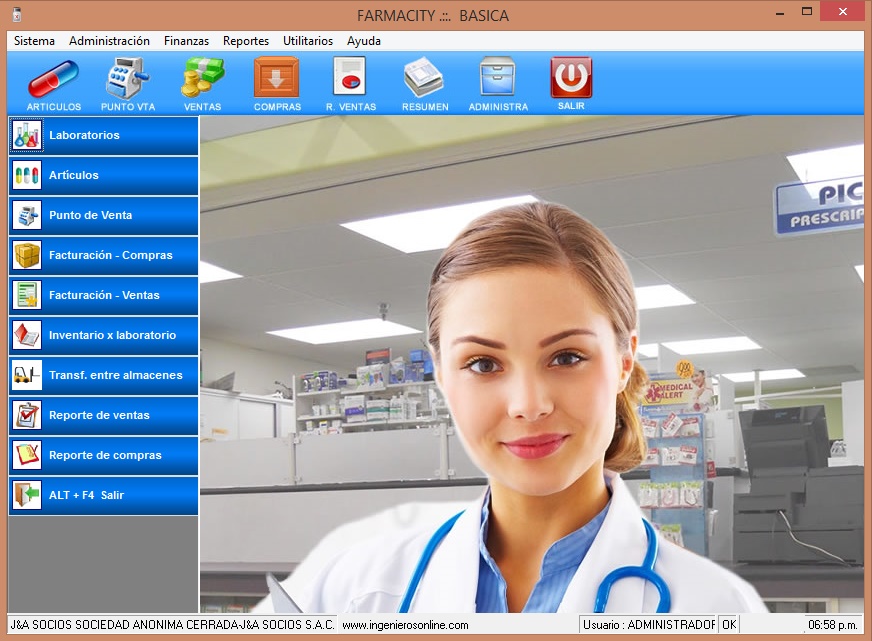The image size is (872, 641).
Task: Click the R. VENTAS report icon
Action: [350, 77]
